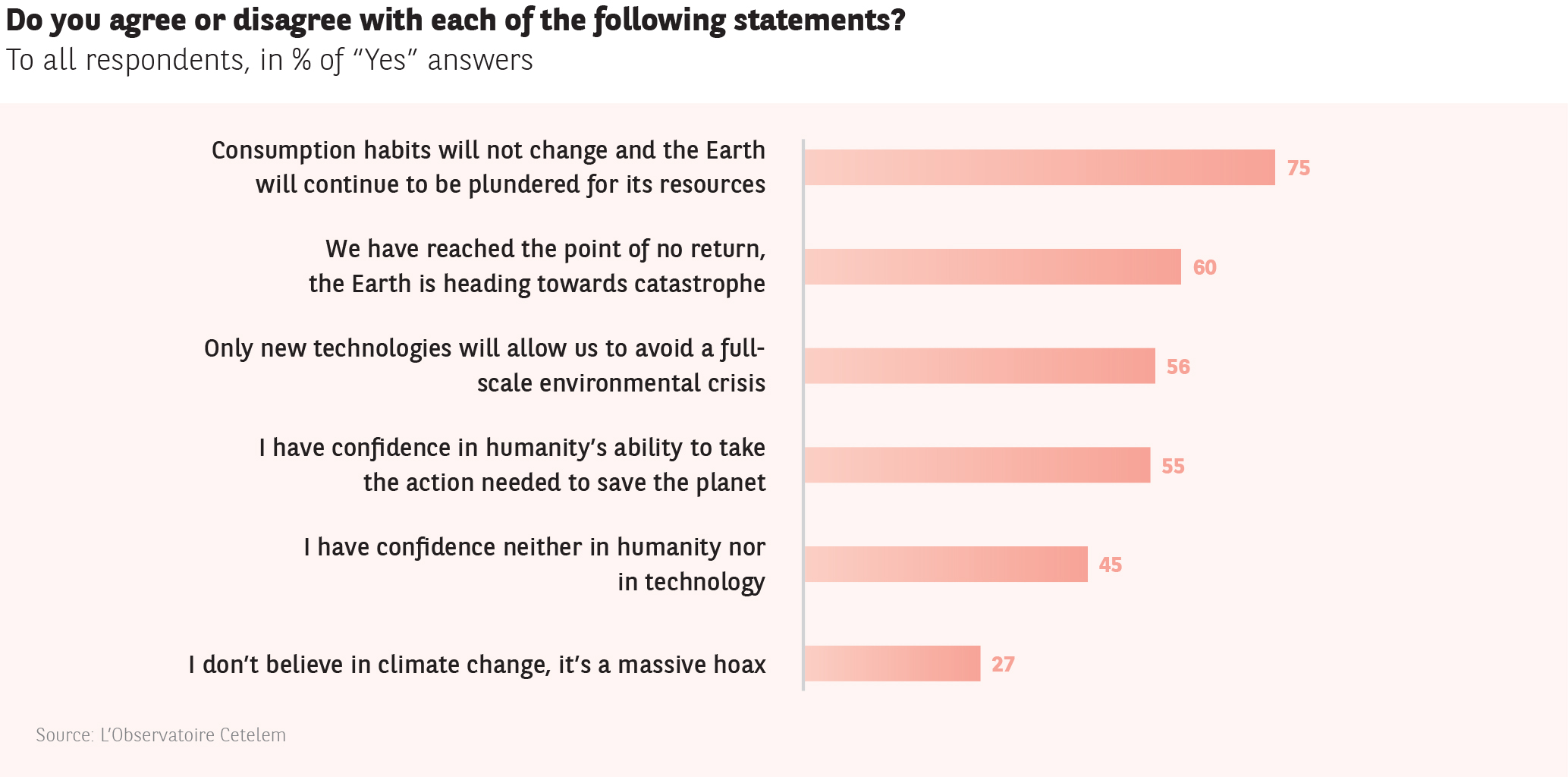Click the bar for 'neither humanity nor technology'
Image resolution: width=1568 pixels, height=777 pixels.
click(x=946, y=565)
